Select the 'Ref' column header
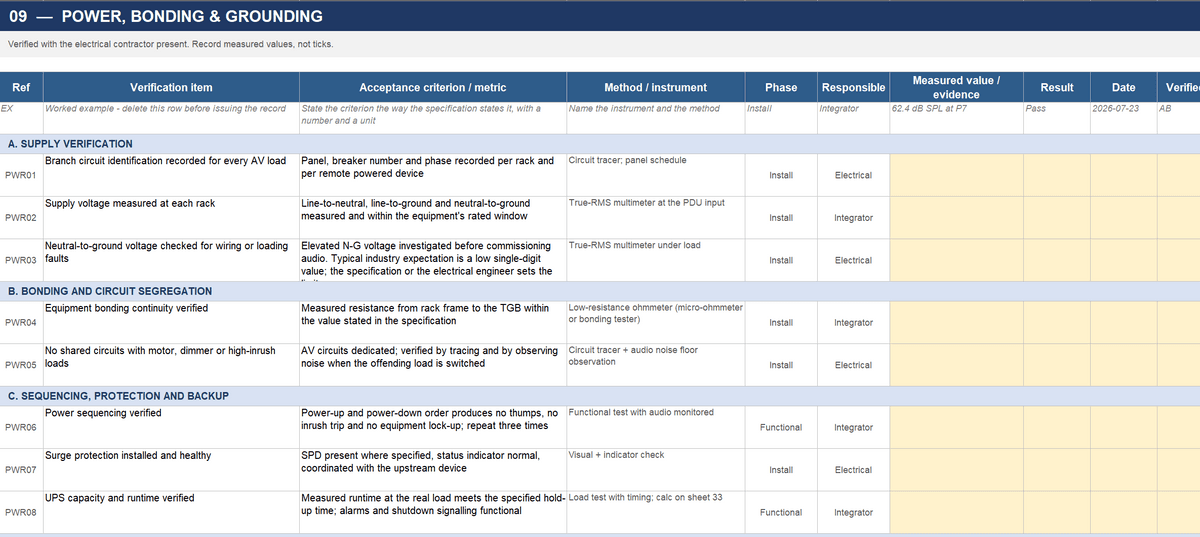The width and height of the screenshot is (1200, 537). point(21,87)
